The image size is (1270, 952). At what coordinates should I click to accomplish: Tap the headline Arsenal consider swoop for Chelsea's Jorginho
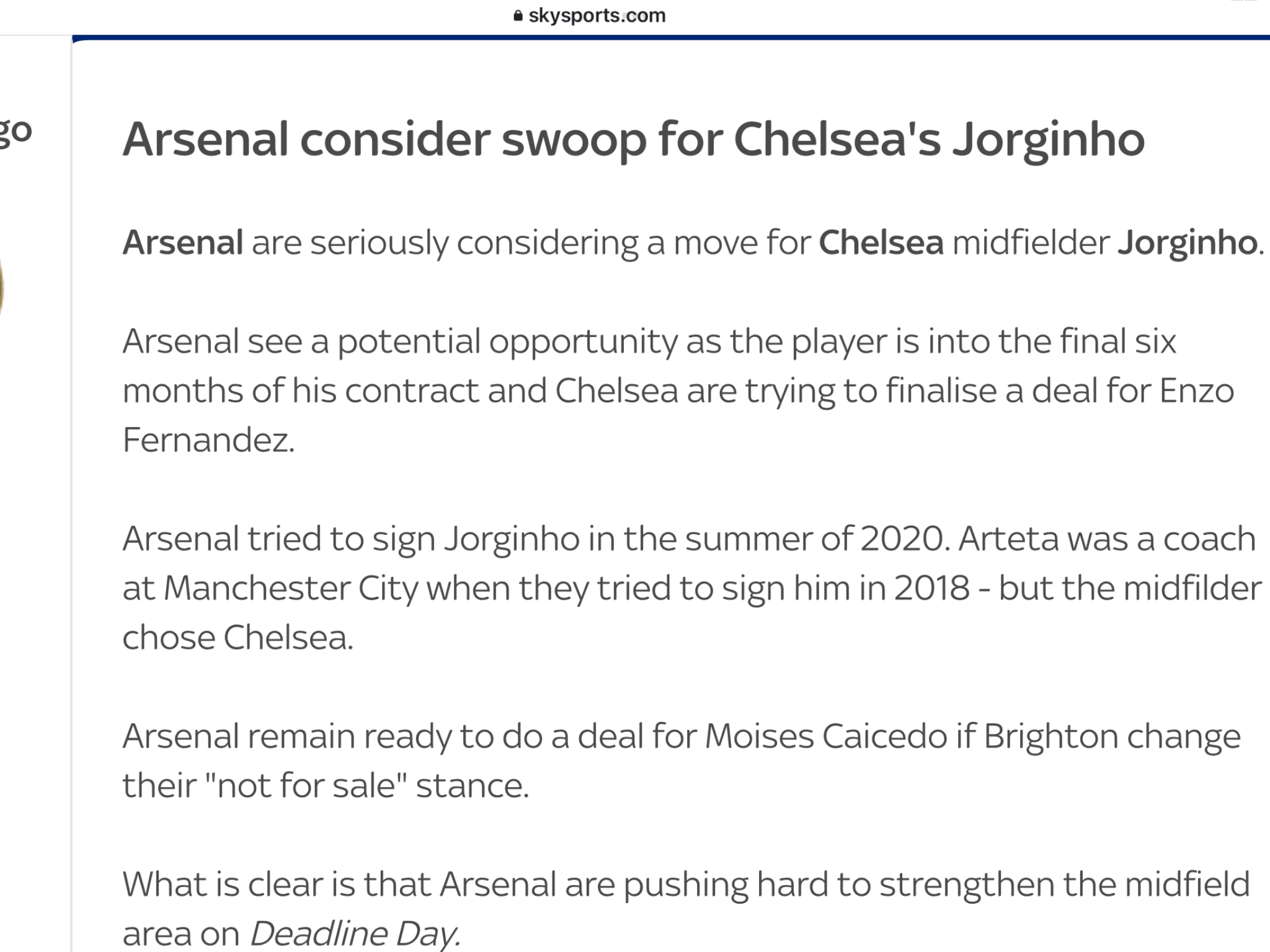(634, 140)
